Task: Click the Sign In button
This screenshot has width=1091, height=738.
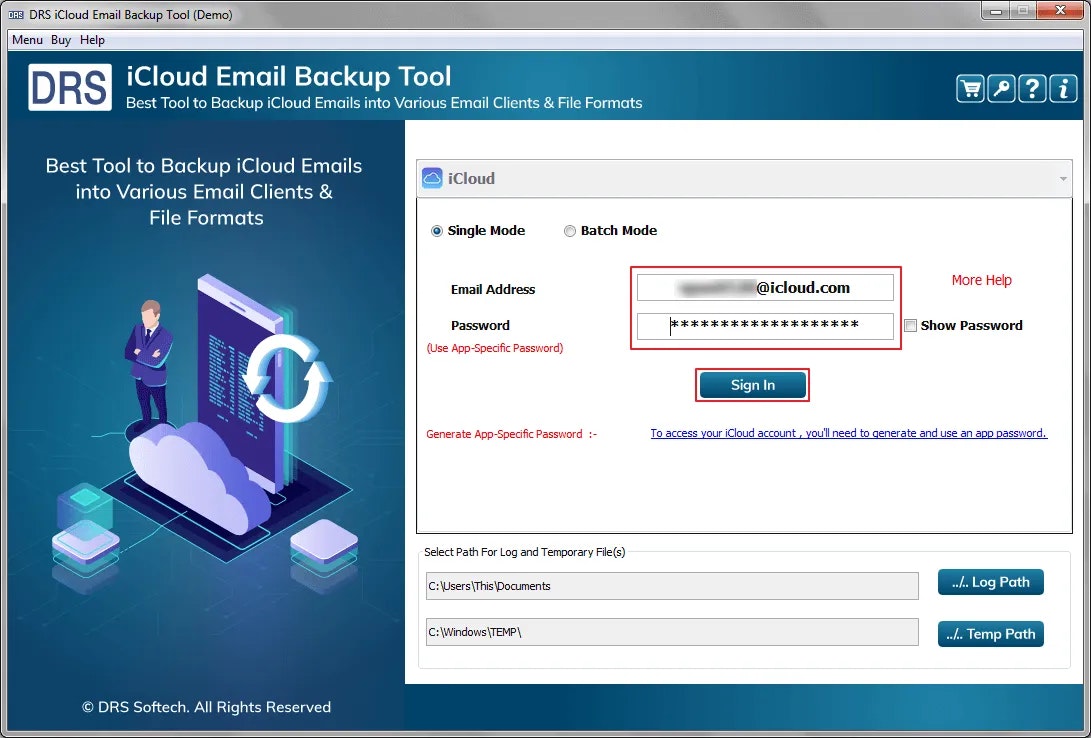Action: coord(752,385)
